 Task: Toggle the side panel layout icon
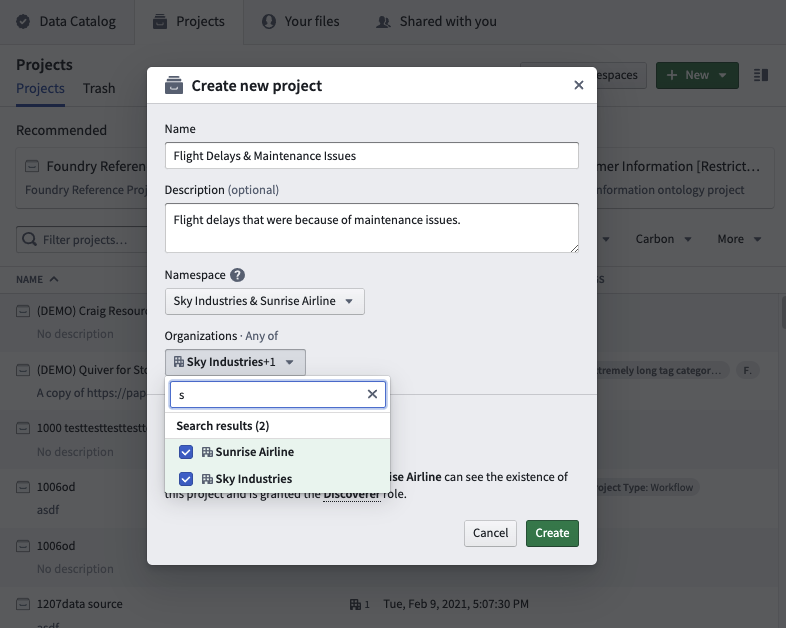pos(760,75)
